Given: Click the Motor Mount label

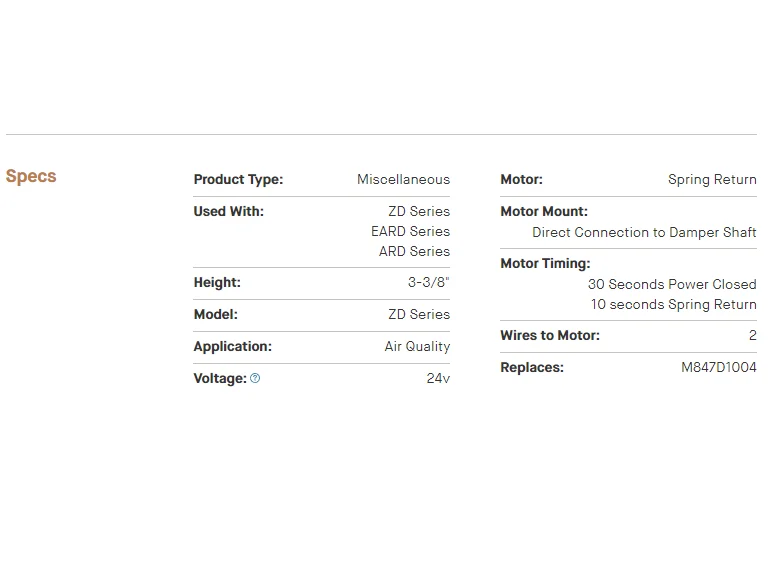Looking at the screenshot, I should coord(544,212).
